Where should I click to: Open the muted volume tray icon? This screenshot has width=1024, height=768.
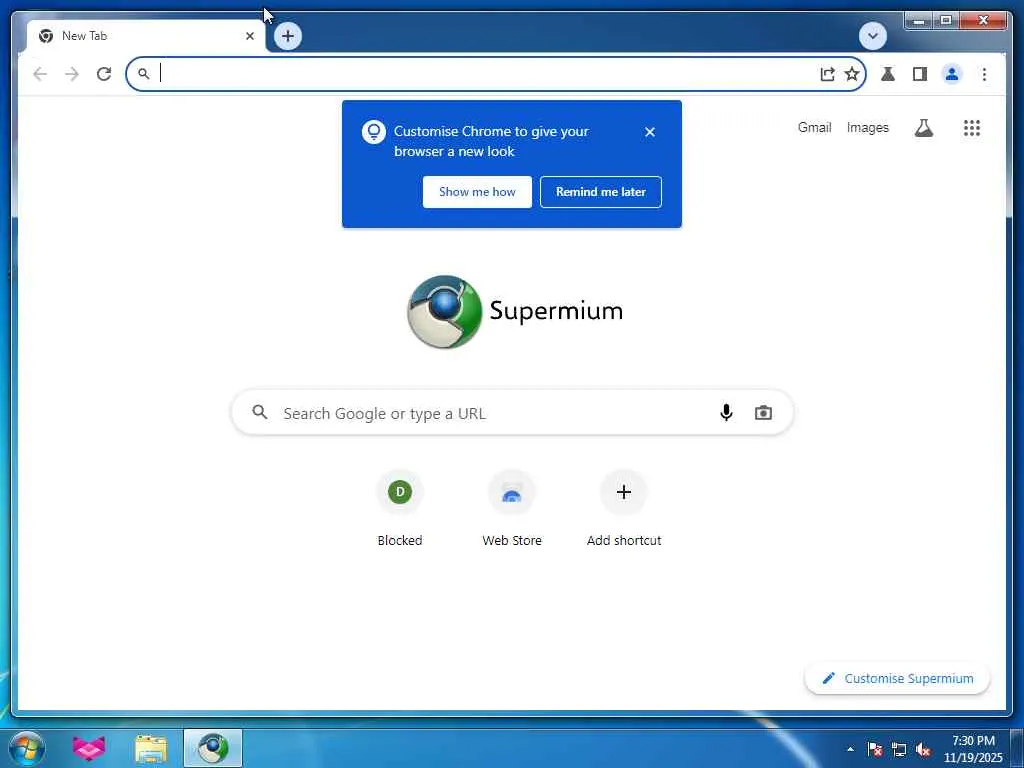click(x=923, y=749)
